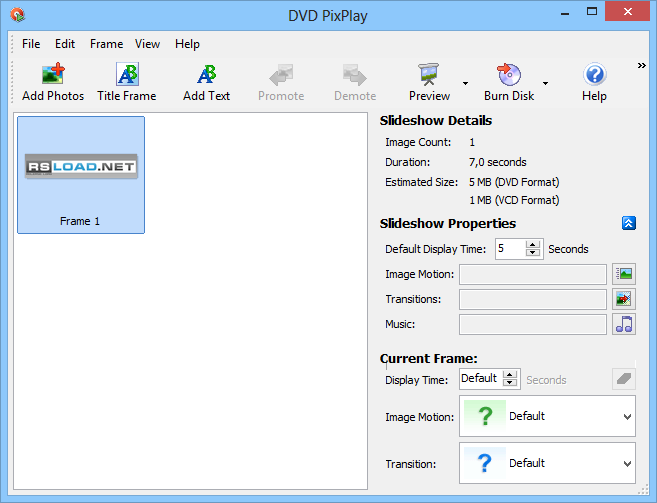Click the Default Display Time value field

click(510, 249)
